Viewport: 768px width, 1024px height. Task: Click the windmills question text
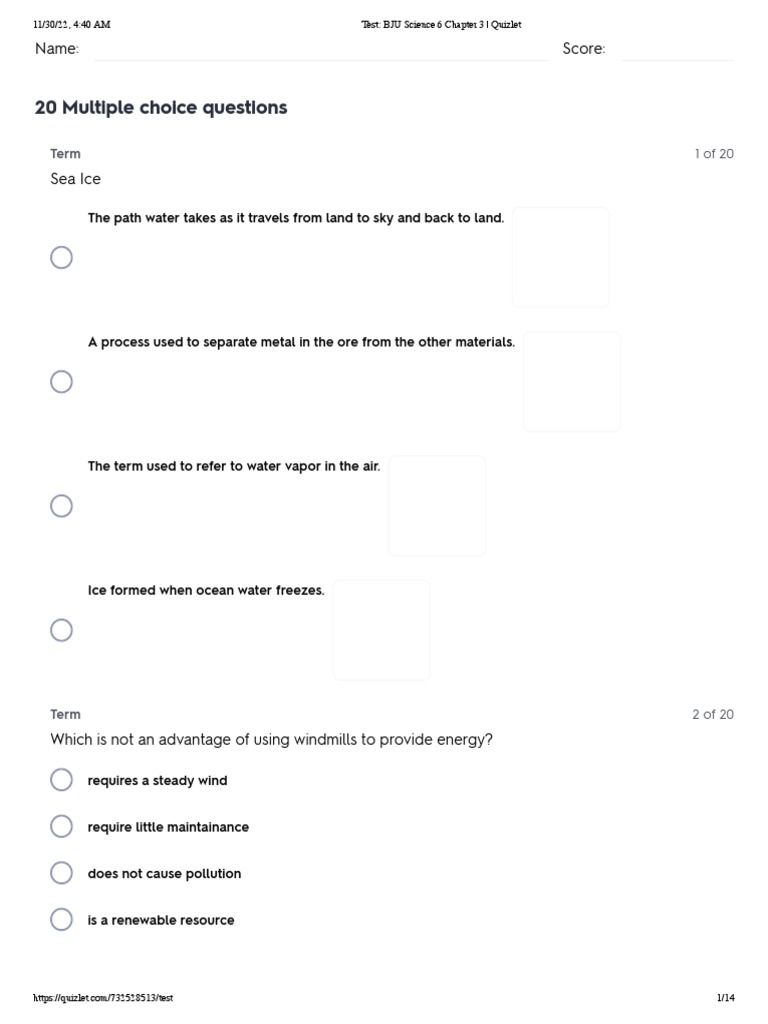click(x=272, y=740)
